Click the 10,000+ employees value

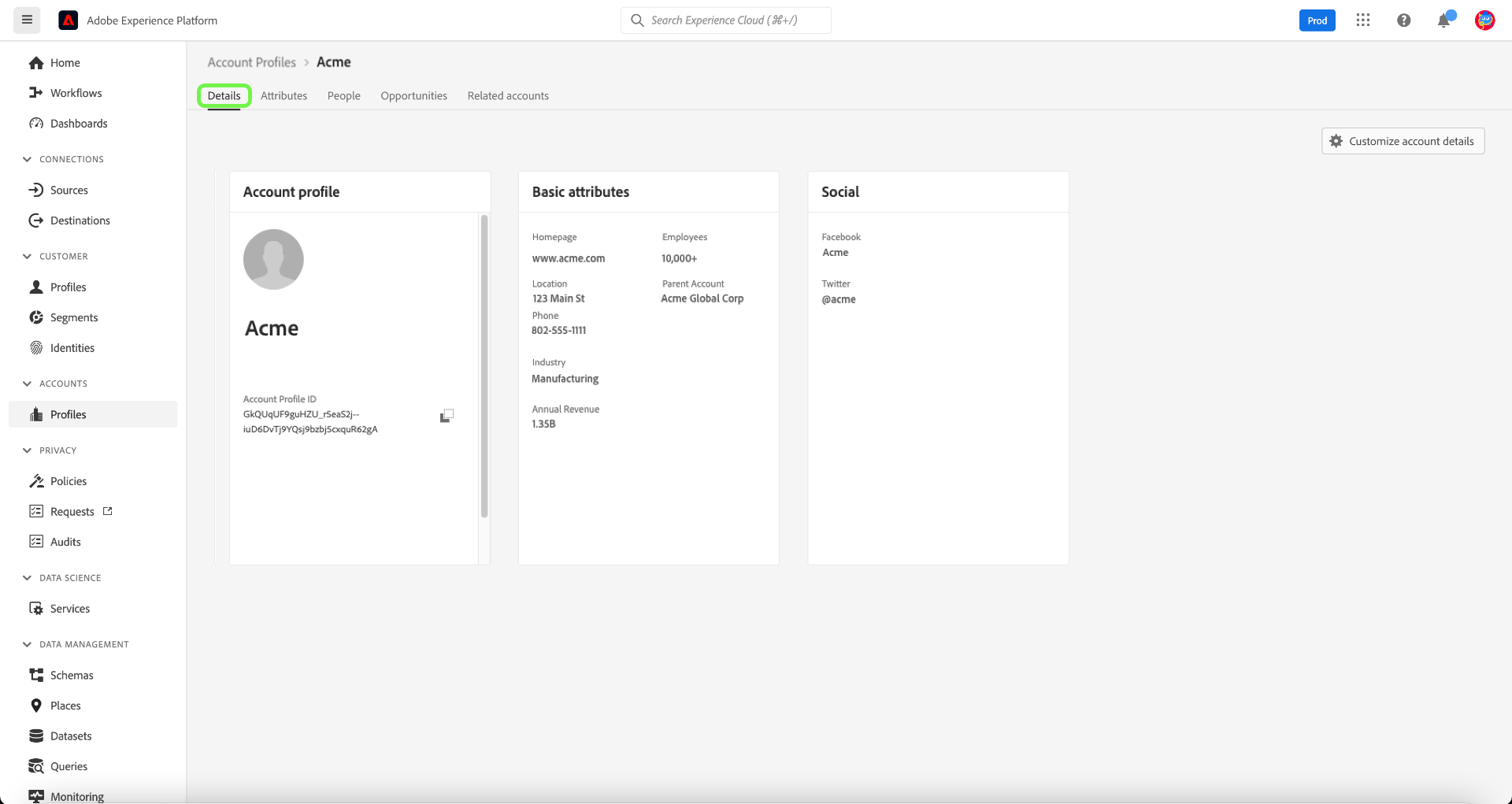679,258
